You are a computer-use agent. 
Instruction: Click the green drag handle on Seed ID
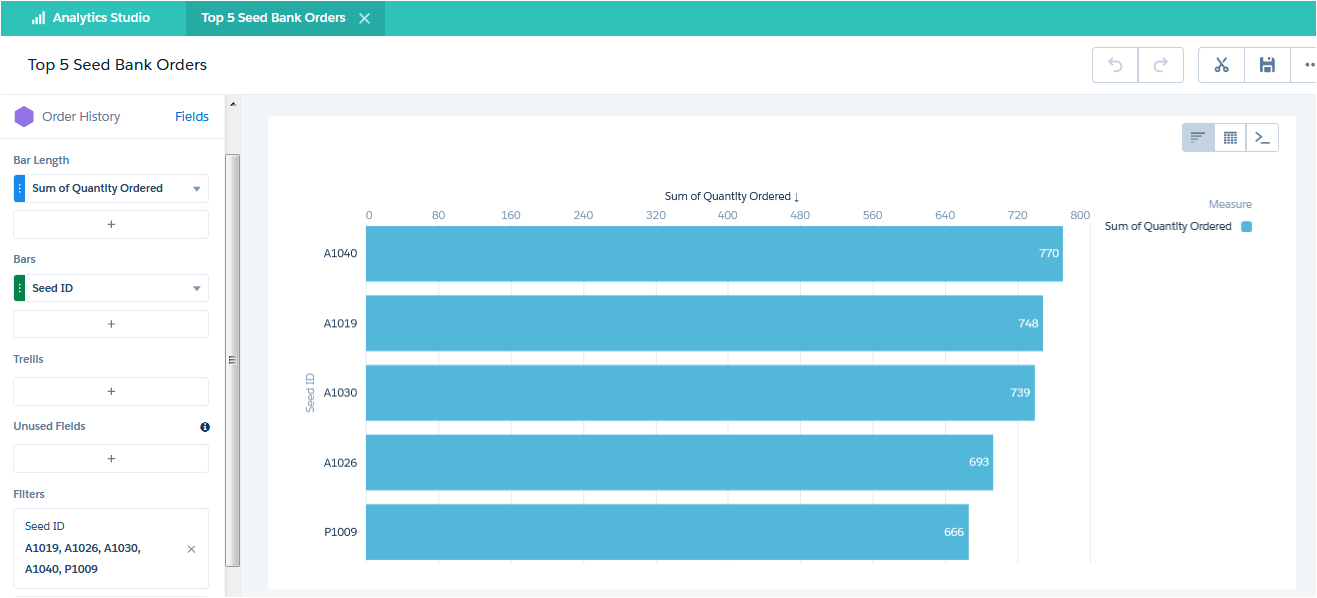[19, 288]
